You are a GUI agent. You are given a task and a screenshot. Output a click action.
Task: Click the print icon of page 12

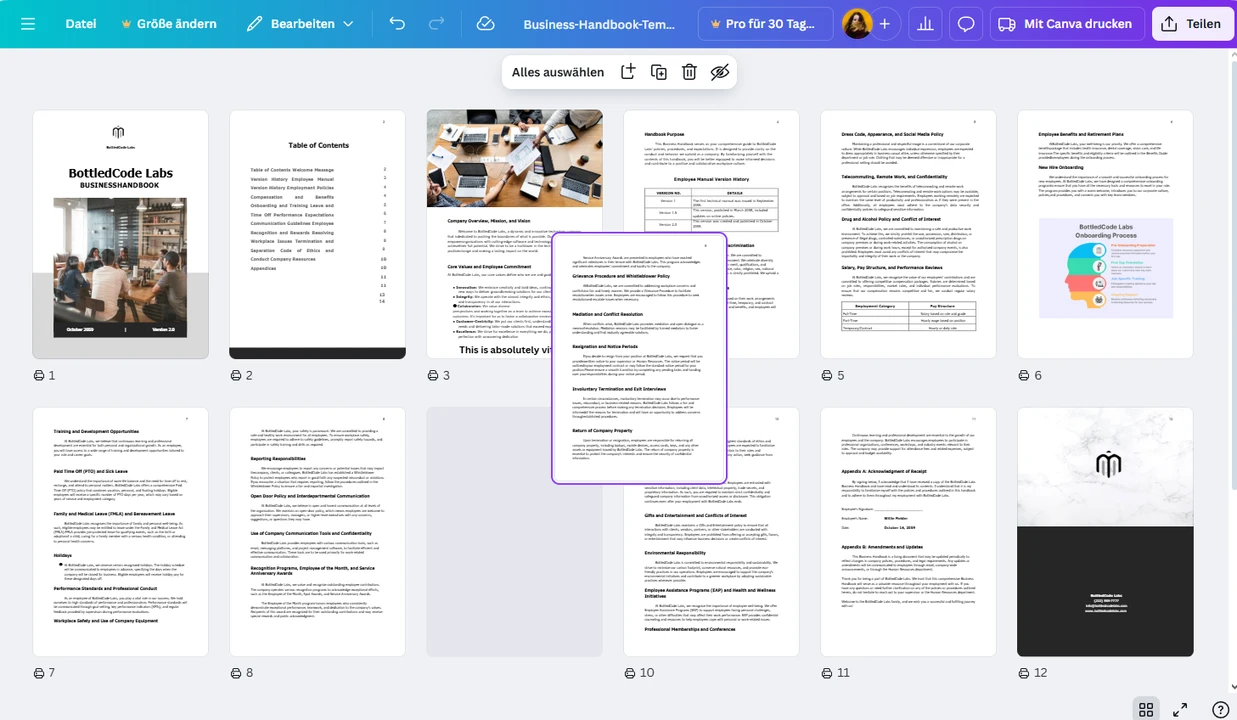1024,673
